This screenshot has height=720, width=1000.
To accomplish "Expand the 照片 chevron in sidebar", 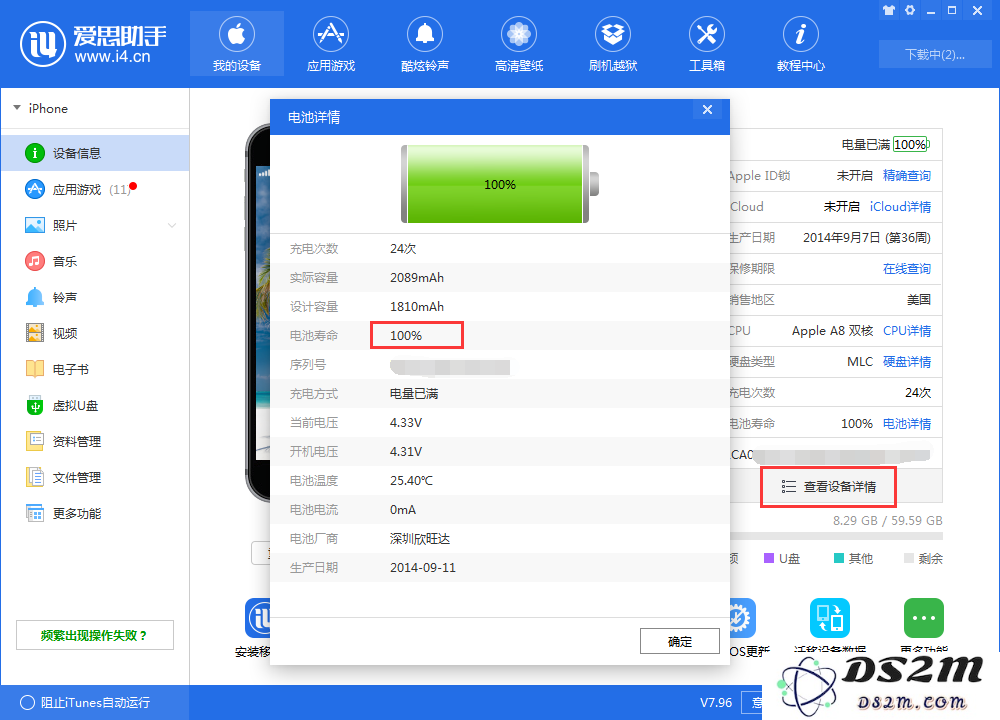I will [x=172, y=225].
